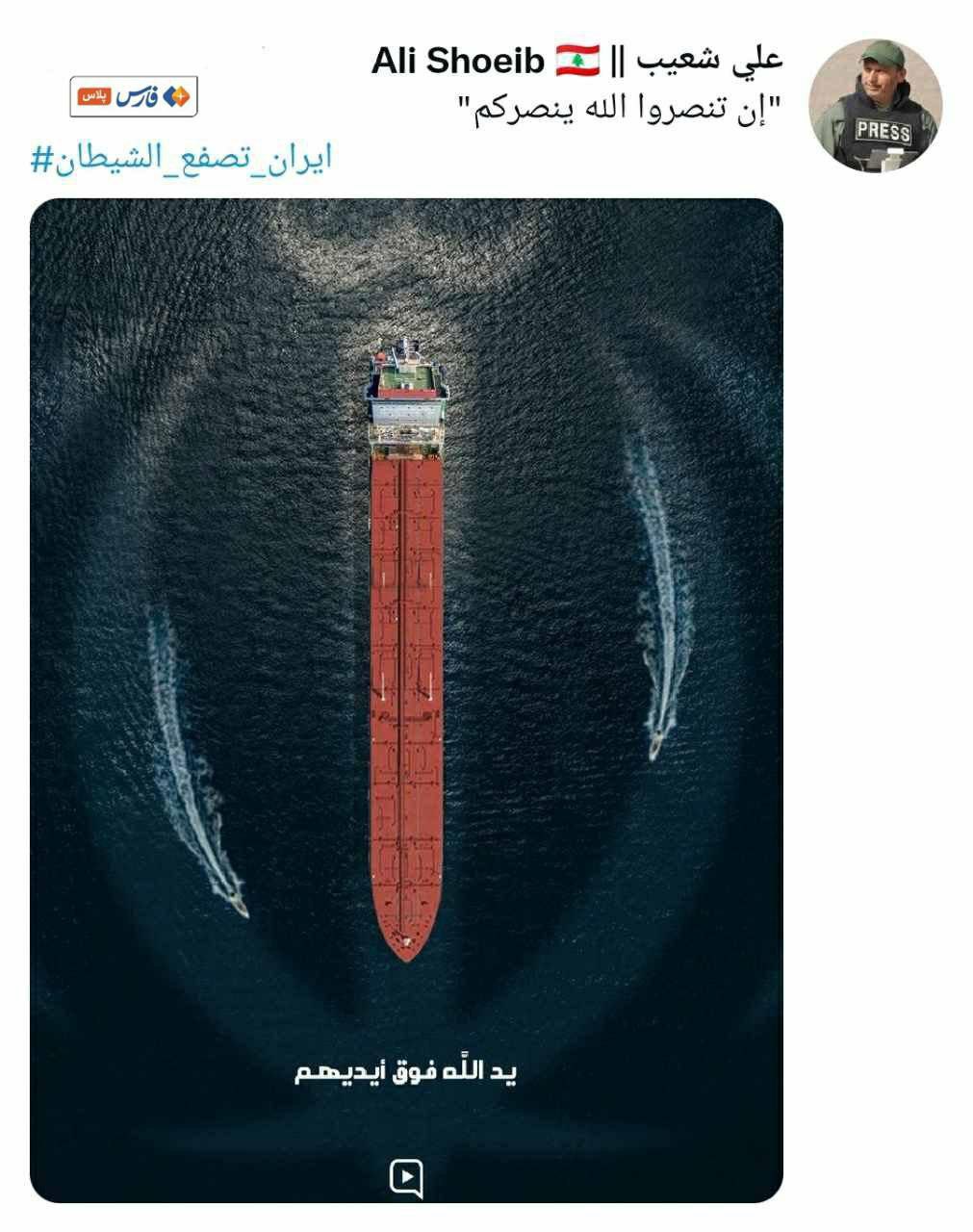Click the hash symbol of the hashtag
Image resolution: width=973 pixels, height=1232 pixels.
click(39, 161)
